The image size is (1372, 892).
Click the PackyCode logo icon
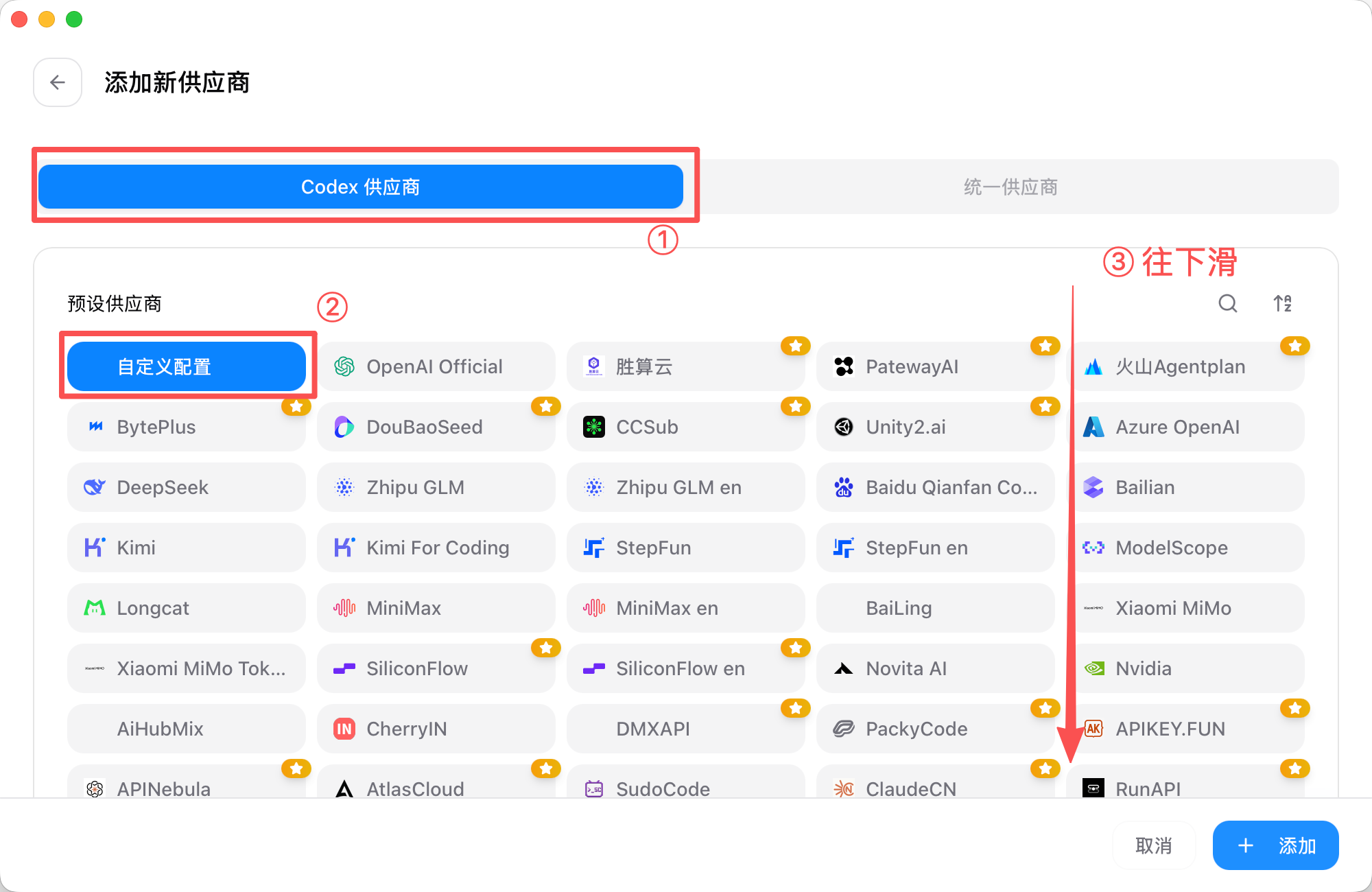[x=844, y=729]
